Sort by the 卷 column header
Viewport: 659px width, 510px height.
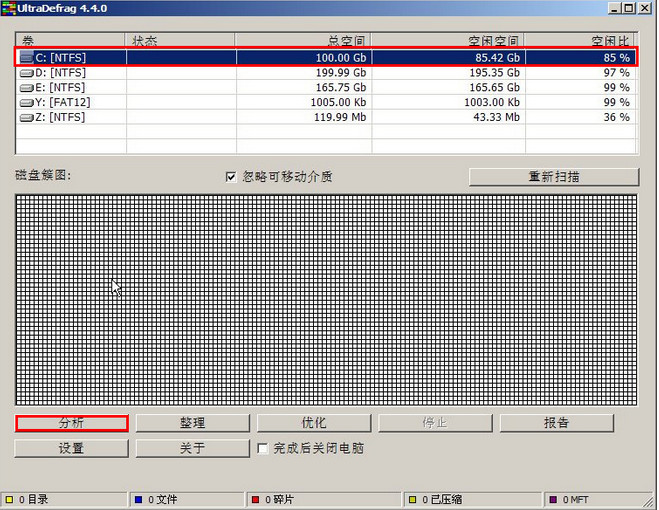coord(71,40)
